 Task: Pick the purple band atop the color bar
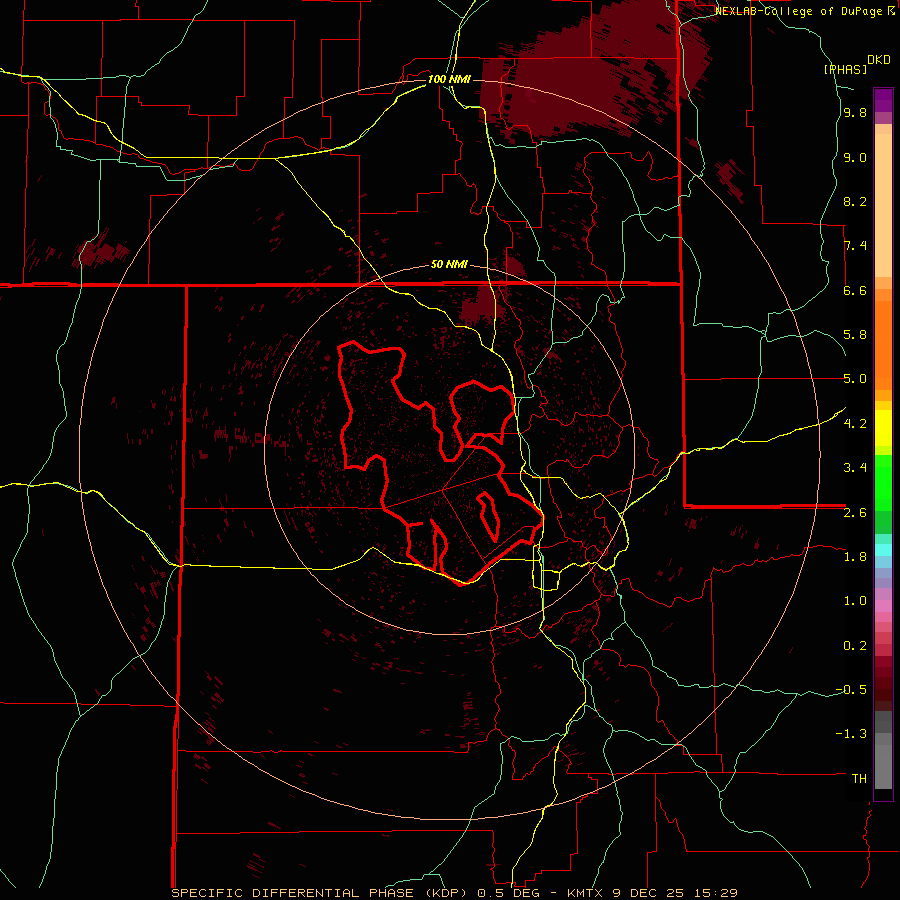[883, 100]
